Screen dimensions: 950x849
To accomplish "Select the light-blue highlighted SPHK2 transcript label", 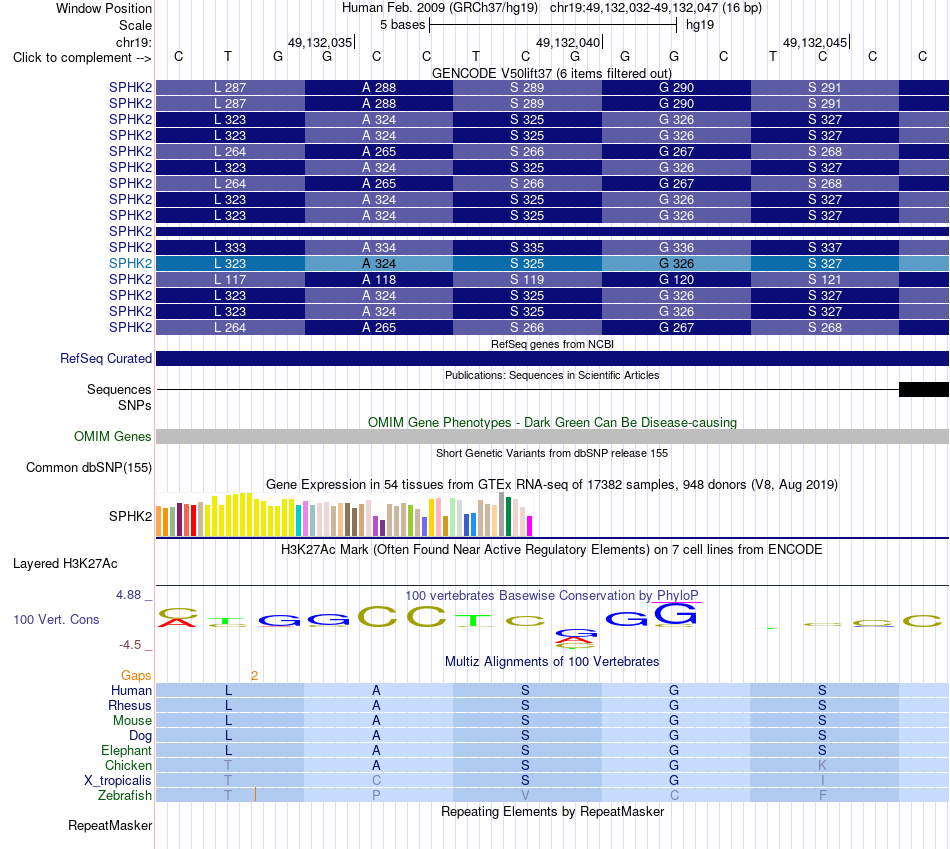I will pyautogui.click(x=130, y=264).
